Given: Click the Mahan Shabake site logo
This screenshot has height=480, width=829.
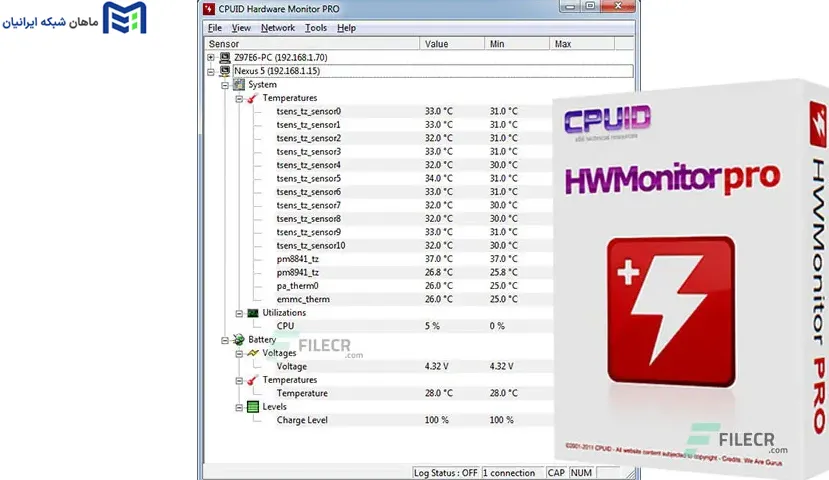Looking at the screenshot, I should 75,18.
